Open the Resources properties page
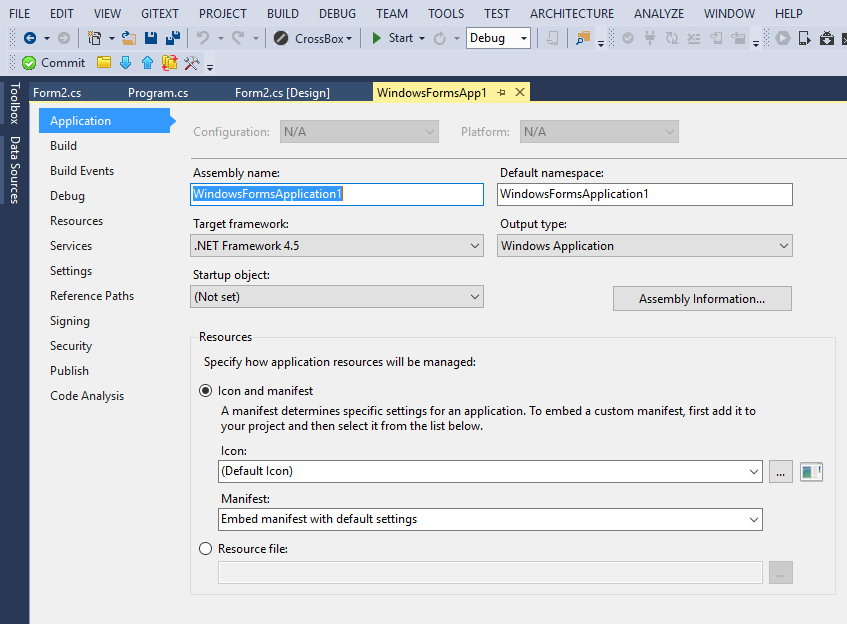847x624 pixels. click(77, 221)
